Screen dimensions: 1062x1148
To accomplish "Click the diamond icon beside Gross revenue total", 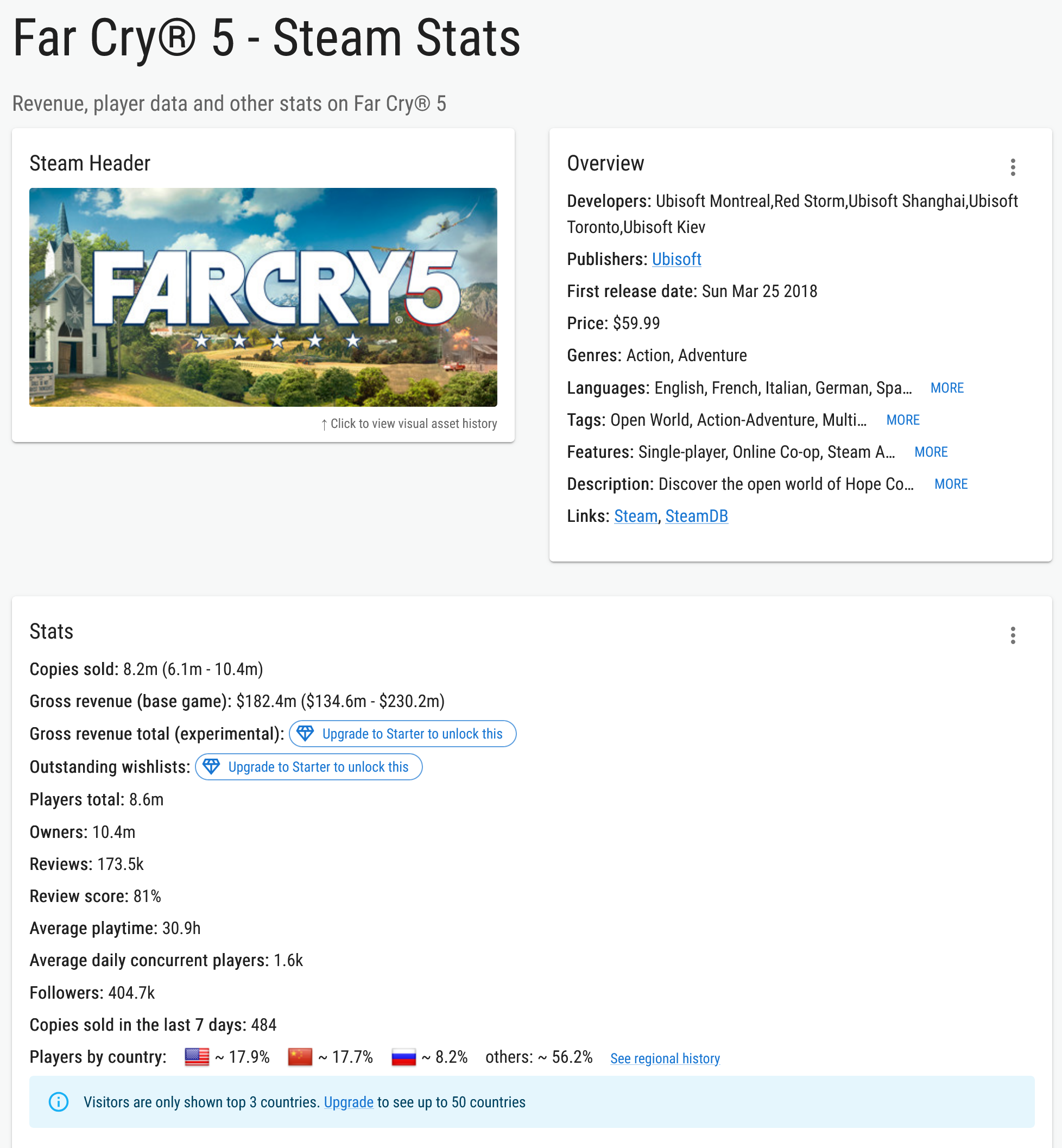I will click(x=305, y=733).
